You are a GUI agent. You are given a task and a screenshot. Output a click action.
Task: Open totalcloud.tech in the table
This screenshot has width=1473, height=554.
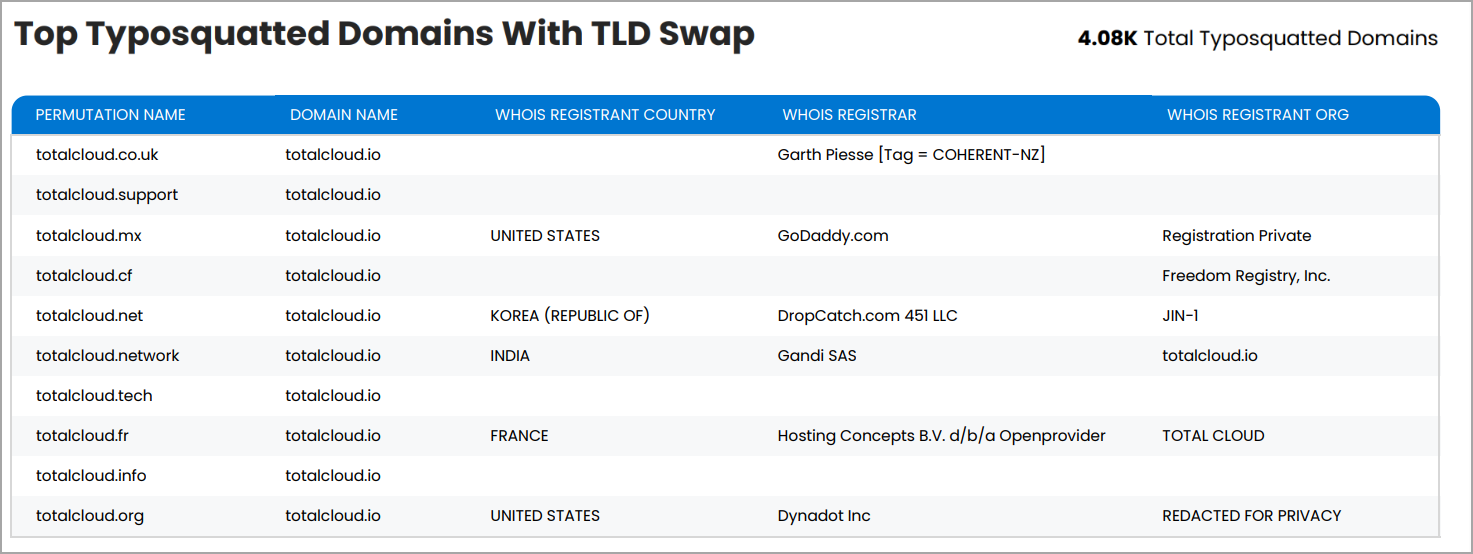(94, 396)
